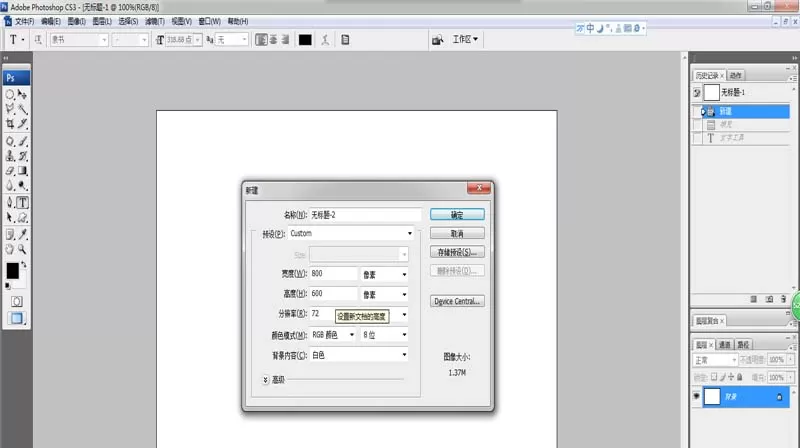The image size is (800, 448).
Task: Click the Go to Bridge icon
Action: 437,39
